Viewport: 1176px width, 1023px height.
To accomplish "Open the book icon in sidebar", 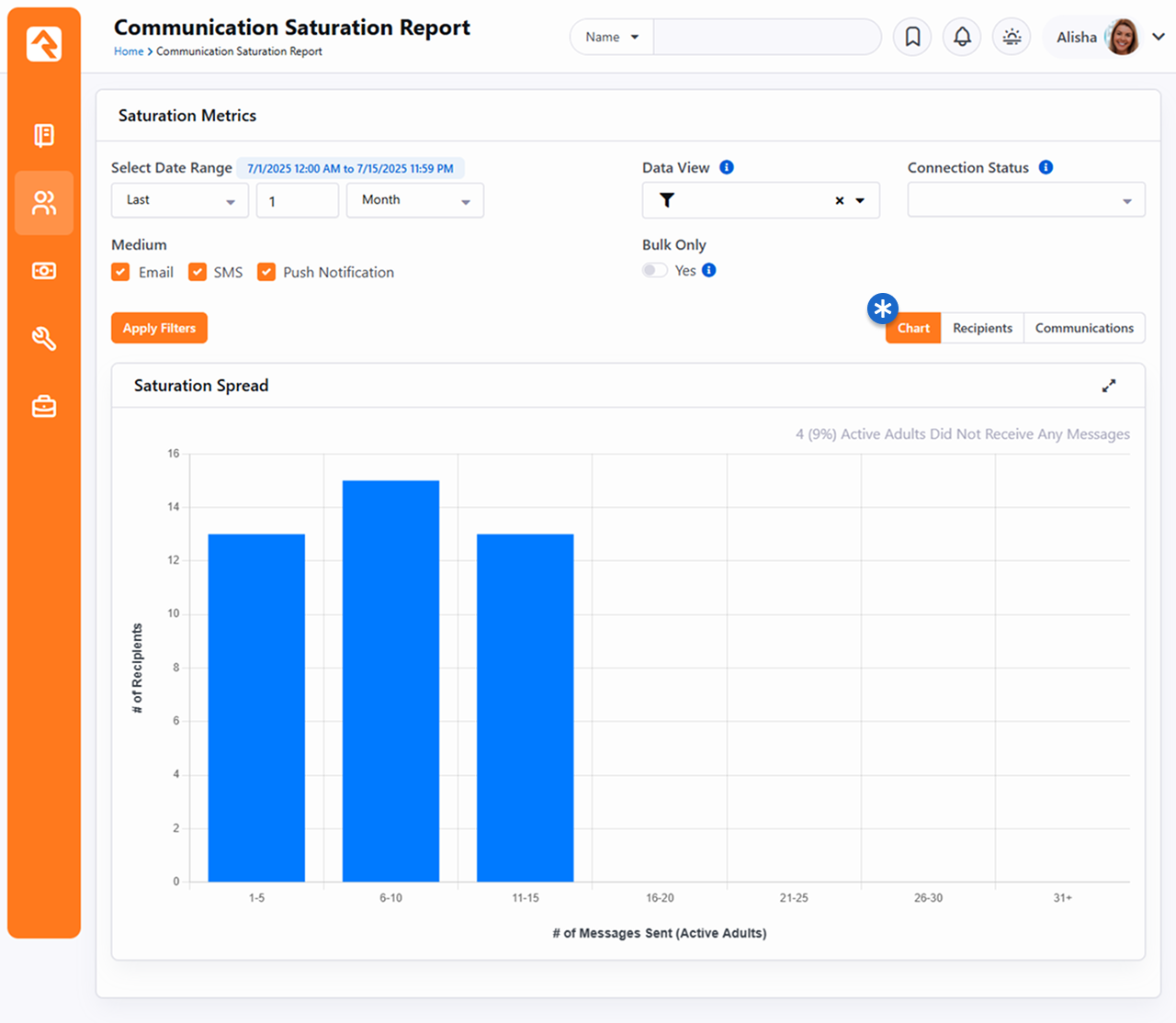I will pyautogui.click(x=44, y=135).
